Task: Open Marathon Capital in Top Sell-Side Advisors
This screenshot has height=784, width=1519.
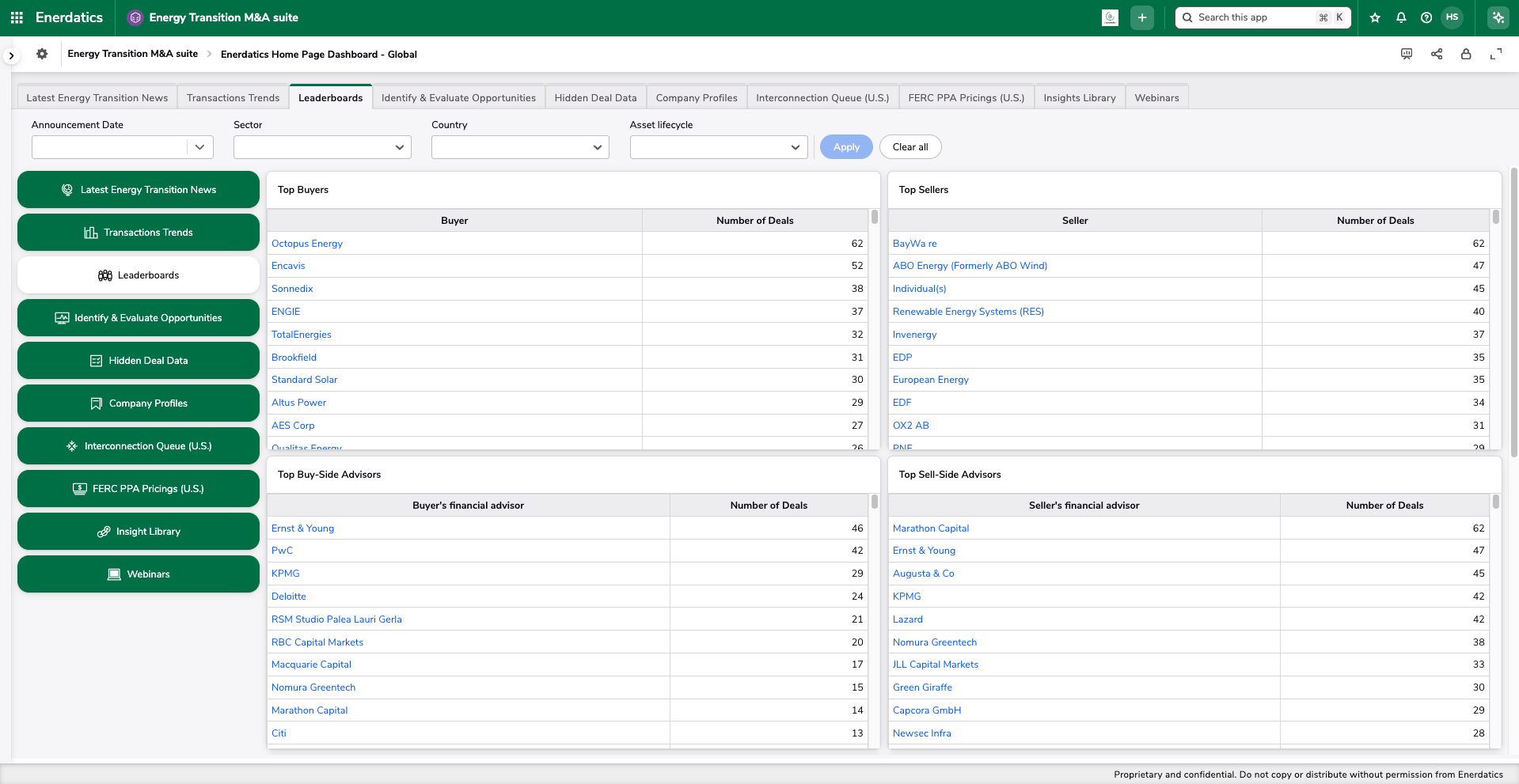Action: (931, 528)
